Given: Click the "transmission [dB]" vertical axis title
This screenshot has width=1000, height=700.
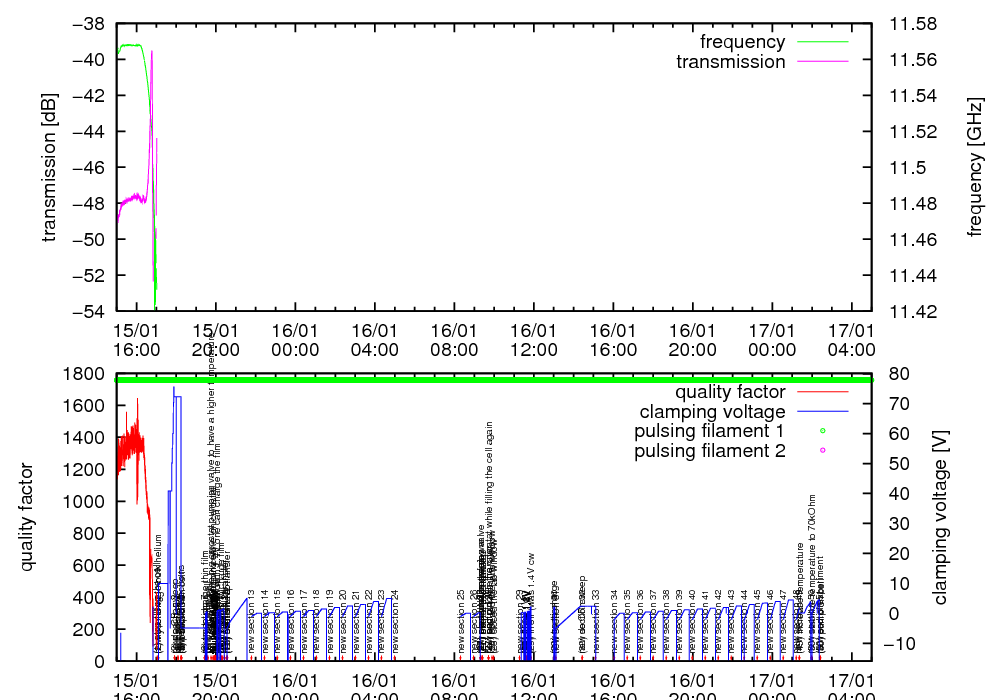Looking at the screenshot, I should 48,167.
